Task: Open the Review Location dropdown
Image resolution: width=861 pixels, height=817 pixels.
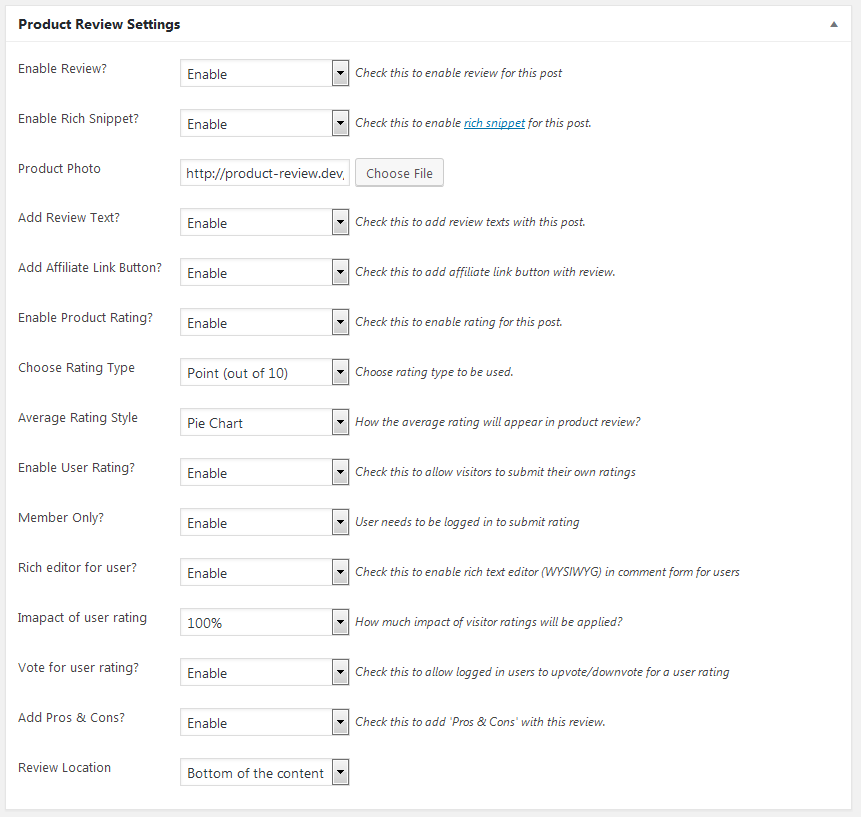Action: point(264,773)
